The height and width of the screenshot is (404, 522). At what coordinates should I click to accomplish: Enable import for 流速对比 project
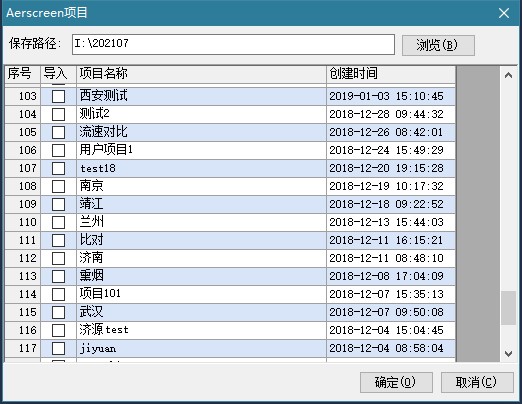coord(58,133)
